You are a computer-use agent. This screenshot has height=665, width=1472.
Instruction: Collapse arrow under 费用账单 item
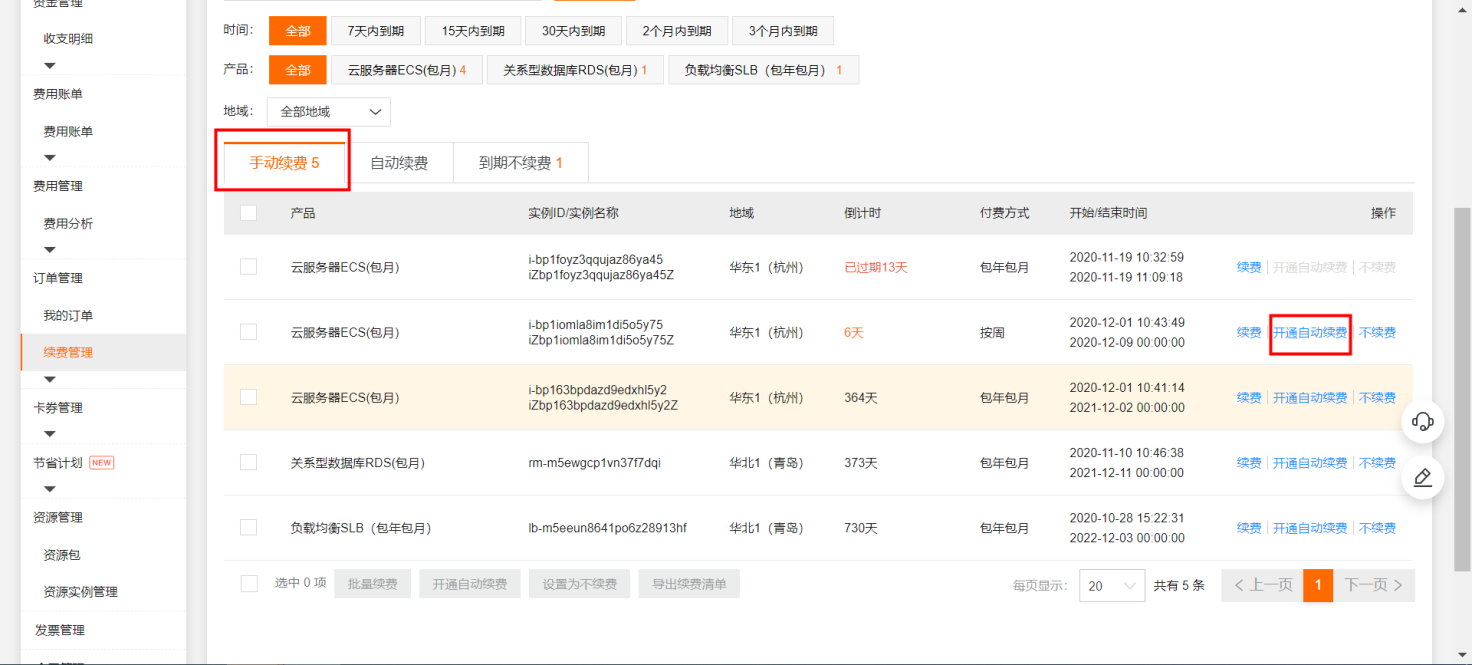coord(50,158)
